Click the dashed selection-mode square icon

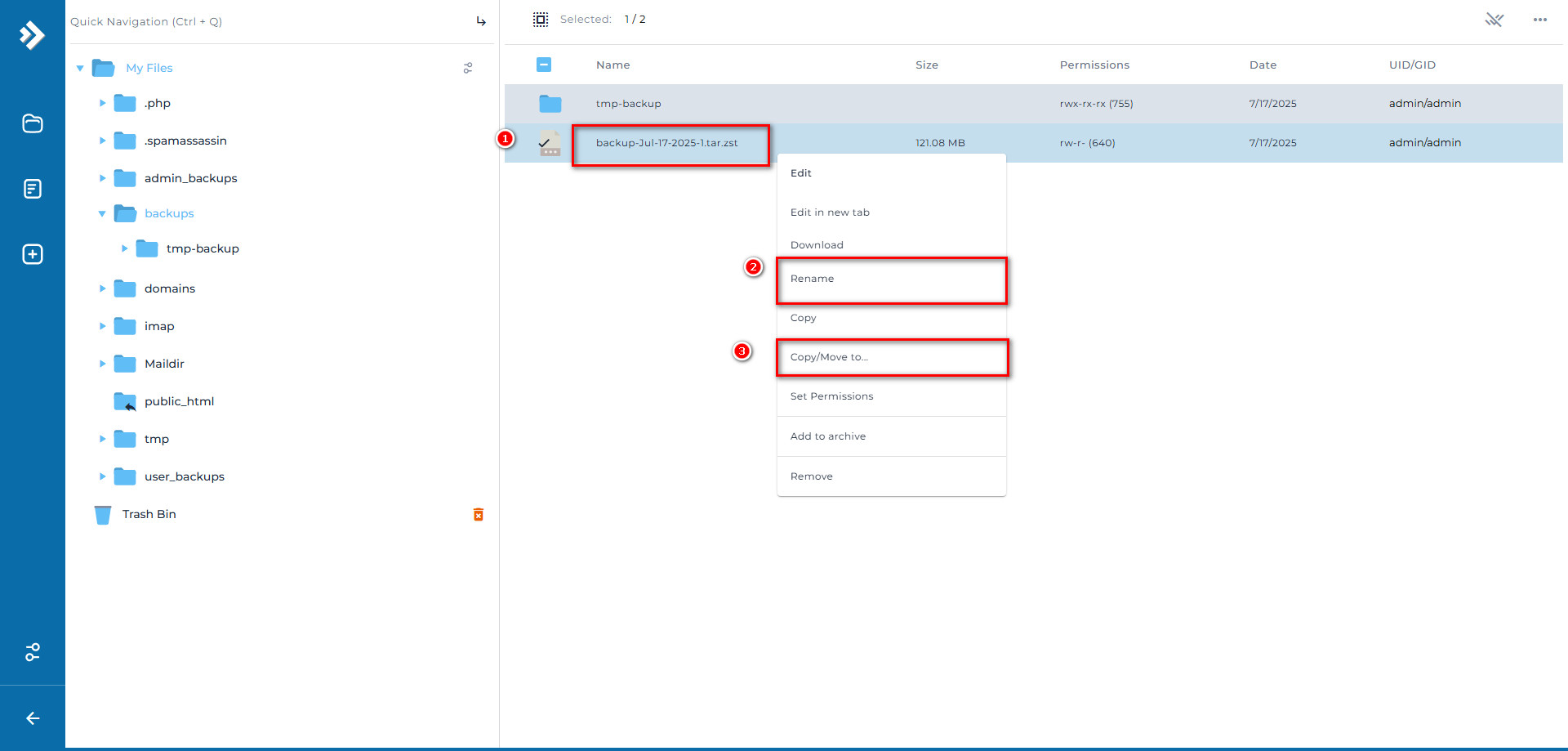(x=541, y=19)
